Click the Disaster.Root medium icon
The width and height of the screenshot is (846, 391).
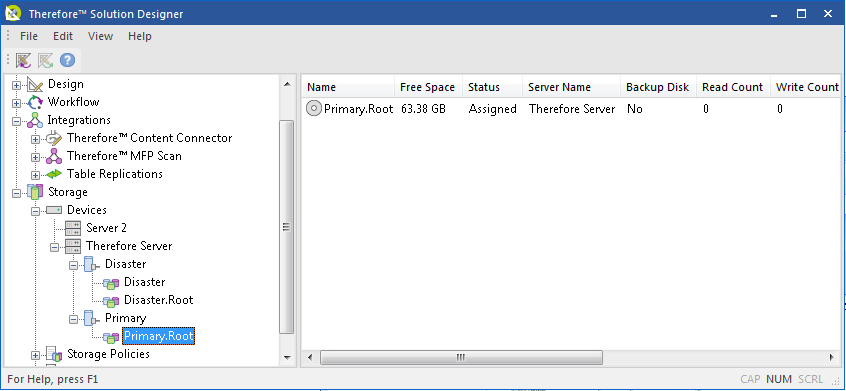[x=111, y=301]
